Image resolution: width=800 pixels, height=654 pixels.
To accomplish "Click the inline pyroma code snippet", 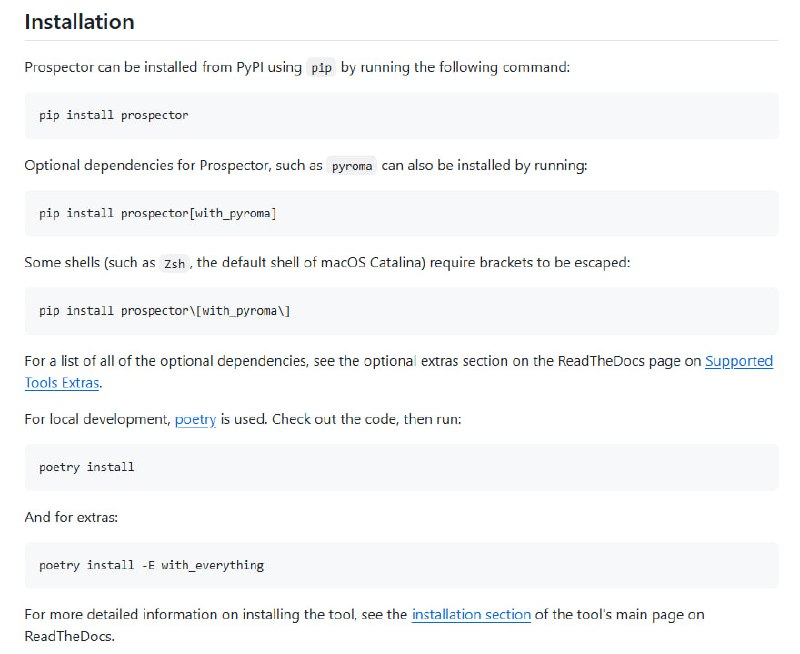I will [x=351, y=164].
